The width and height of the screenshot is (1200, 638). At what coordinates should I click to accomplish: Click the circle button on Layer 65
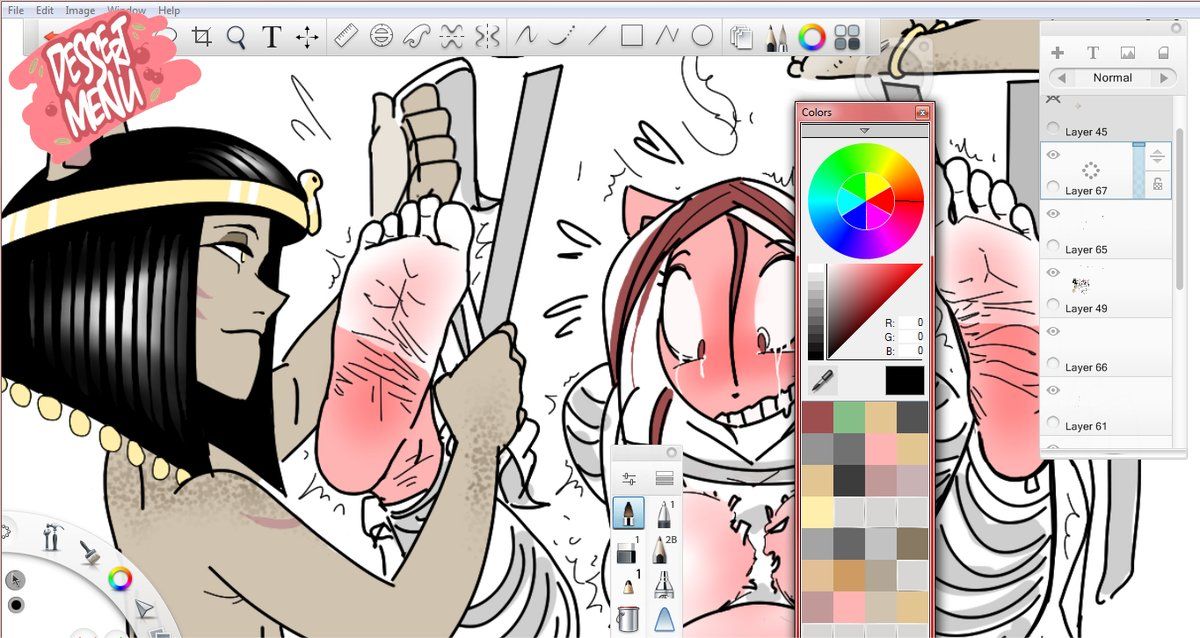pyautogui.click(x=1052, y=246)
